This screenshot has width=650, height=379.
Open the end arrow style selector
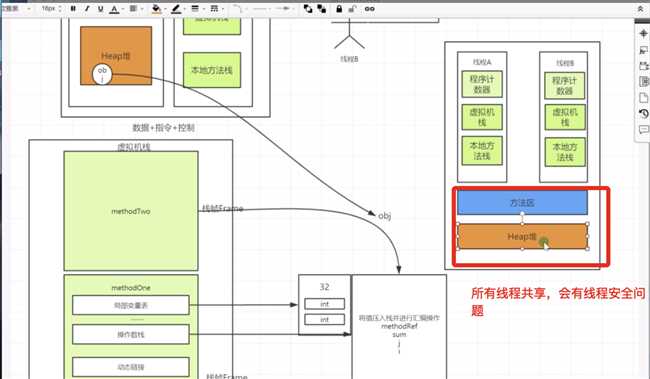click(284, 9)
